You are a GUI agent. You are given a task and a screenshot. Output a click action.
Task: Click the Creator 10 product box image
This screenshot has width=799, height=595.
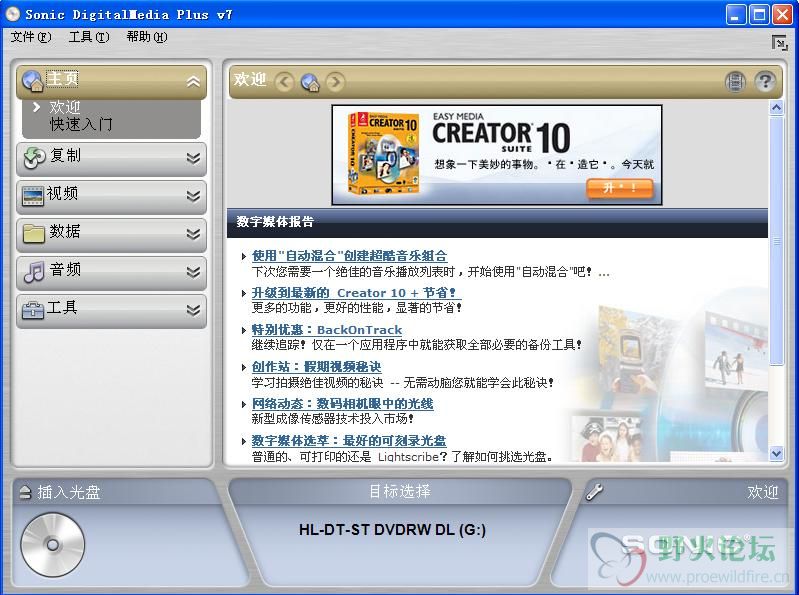(383, 154)
